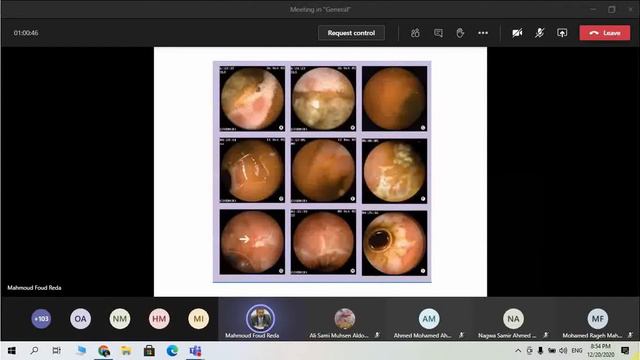The width and height of the screenshot is (640, 360).
Task: Select Mahmoud Foud Reda participant tile
Action: tap(261, 320)
